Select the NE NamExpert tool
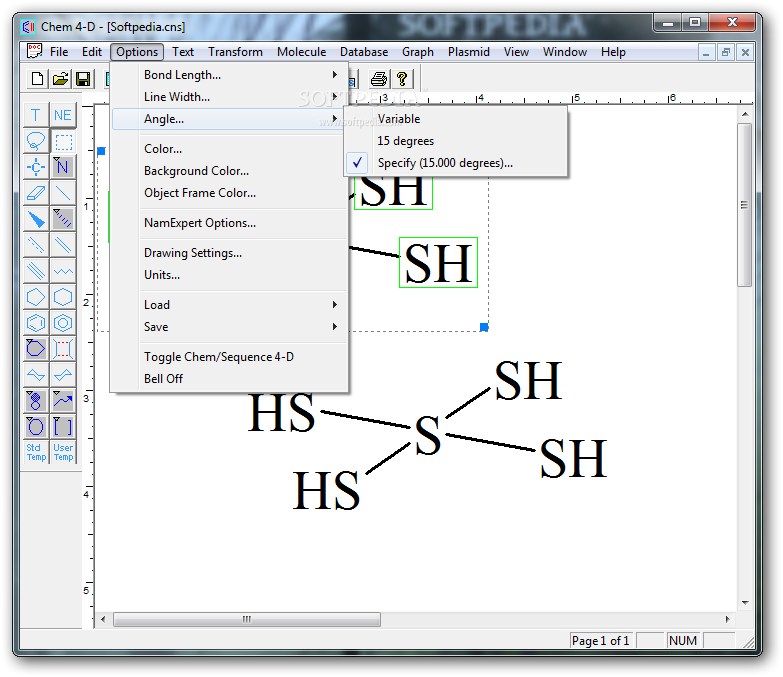Image resolution: width=783 pixels, height=677 pixels. tap(63, 115)
